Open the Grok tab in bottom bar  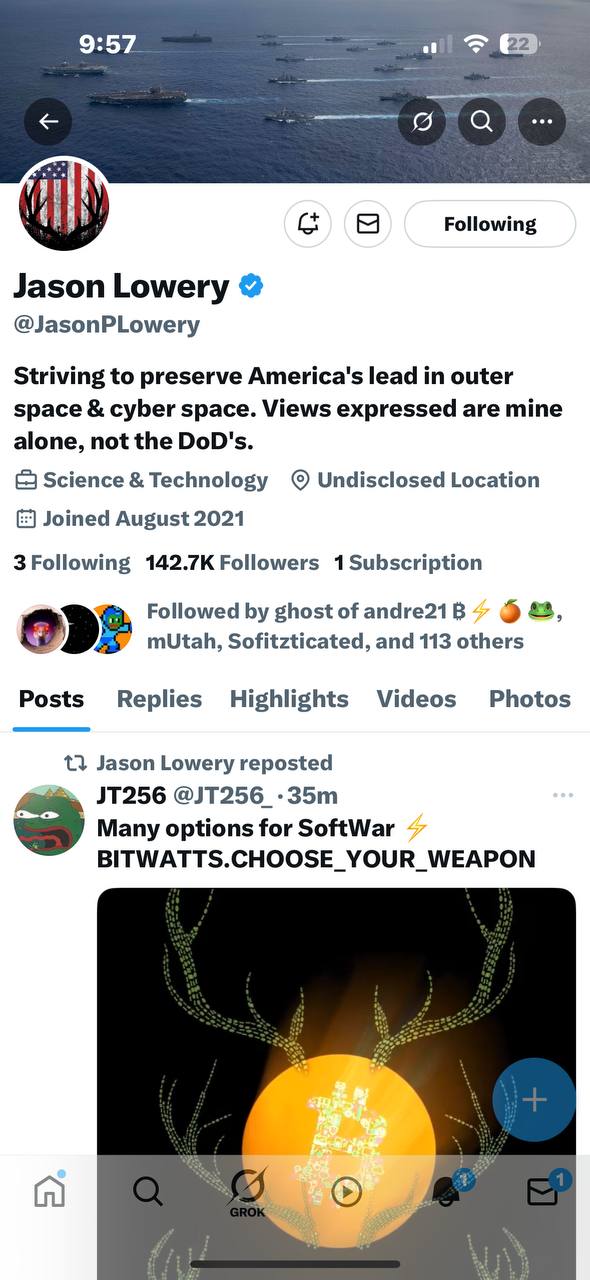[x=247, y=1190]
